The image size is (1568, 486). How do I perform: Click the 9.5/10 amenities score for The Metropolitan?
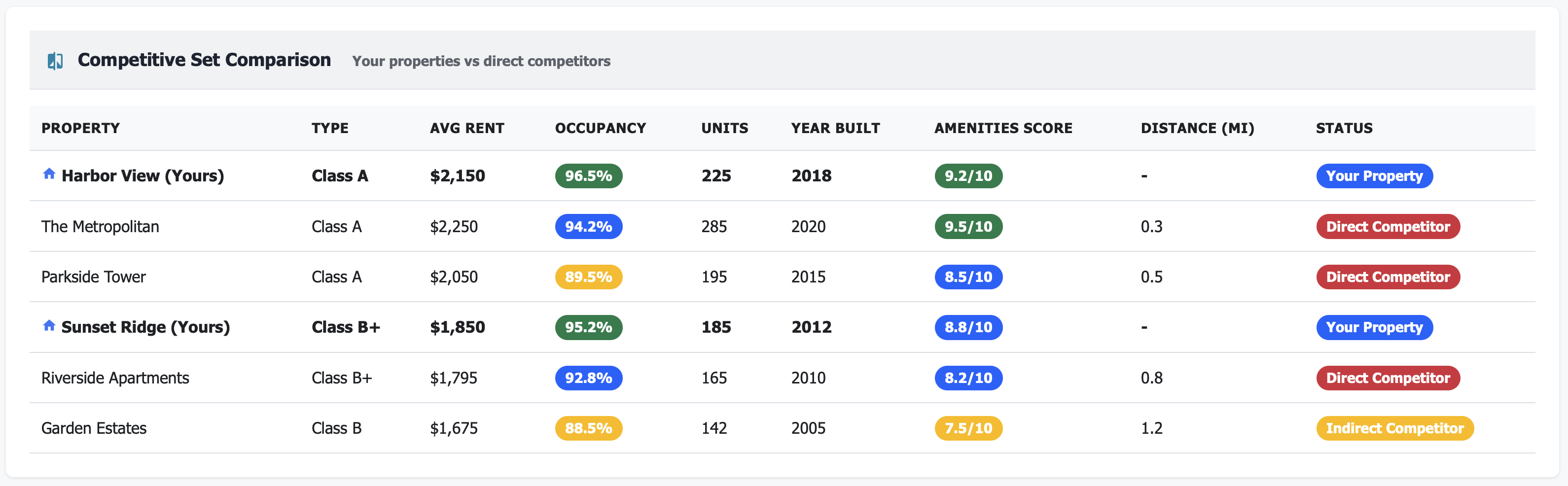tap(968, 226)
